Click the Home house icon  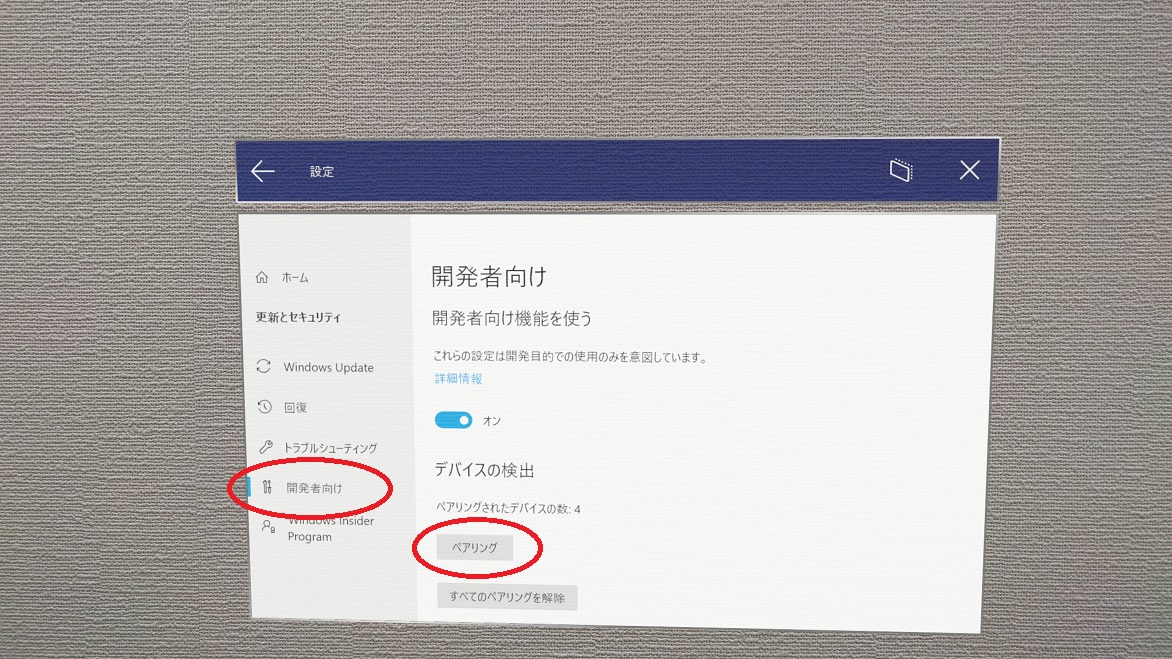click(262, 277)
